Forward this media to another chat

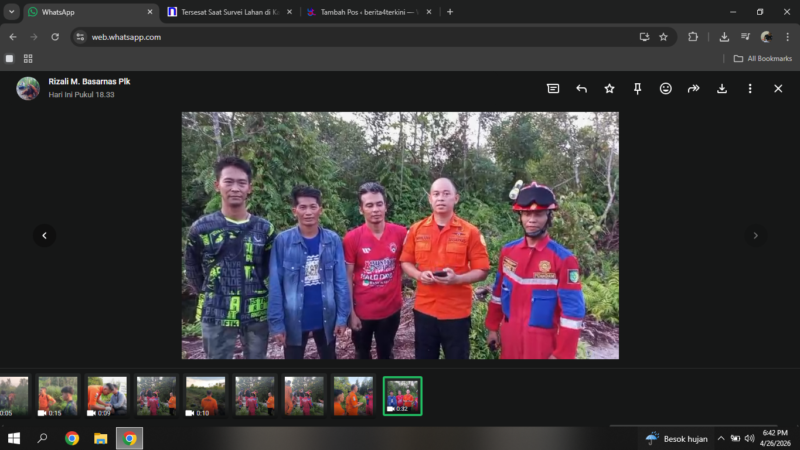693,89
